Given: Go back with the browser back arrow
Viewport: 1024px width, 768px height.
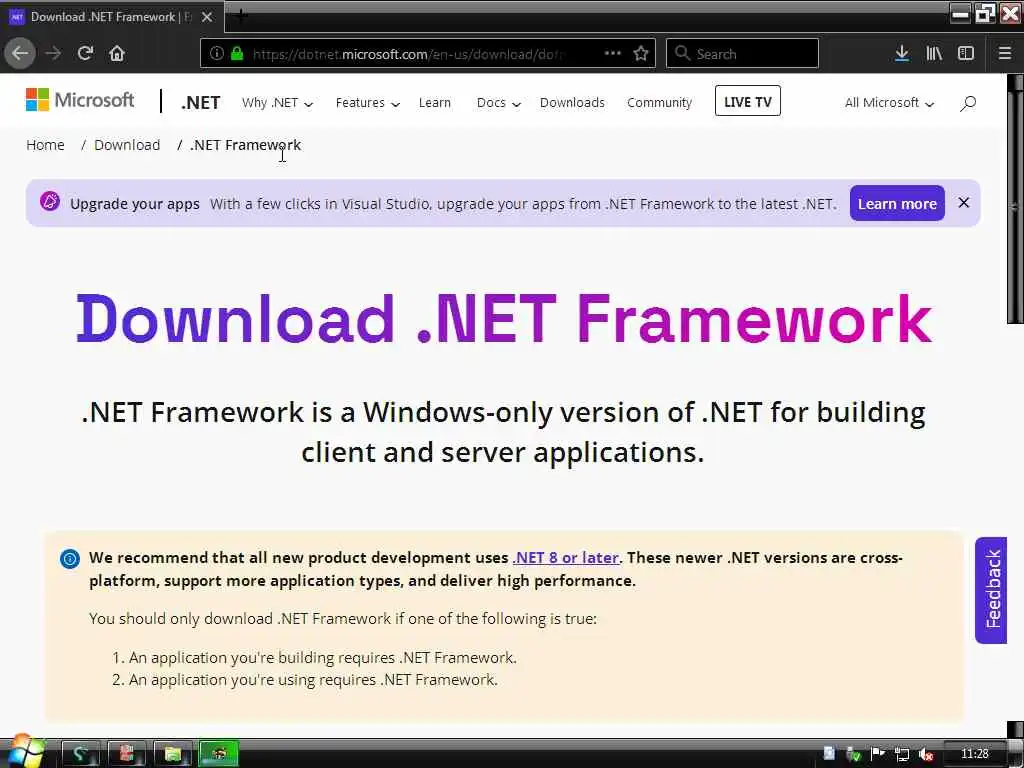Looking at the screenshot, I should 20,54.
